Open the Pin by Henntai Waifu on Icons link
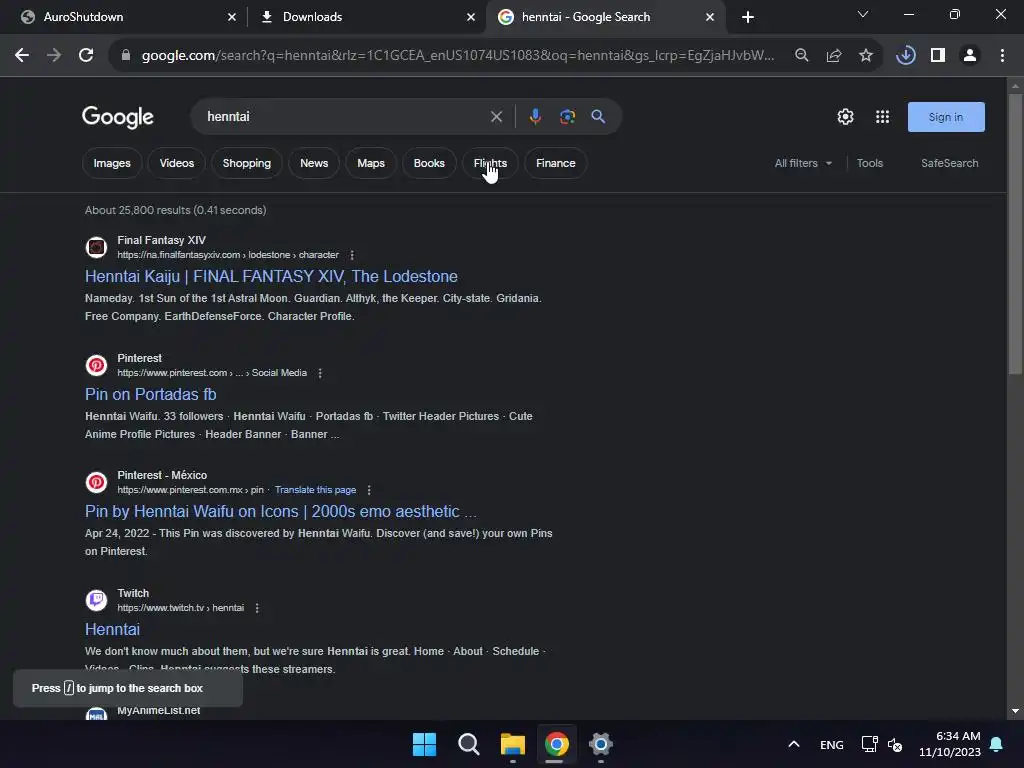 pyautogui.click(x=281, y=511)
